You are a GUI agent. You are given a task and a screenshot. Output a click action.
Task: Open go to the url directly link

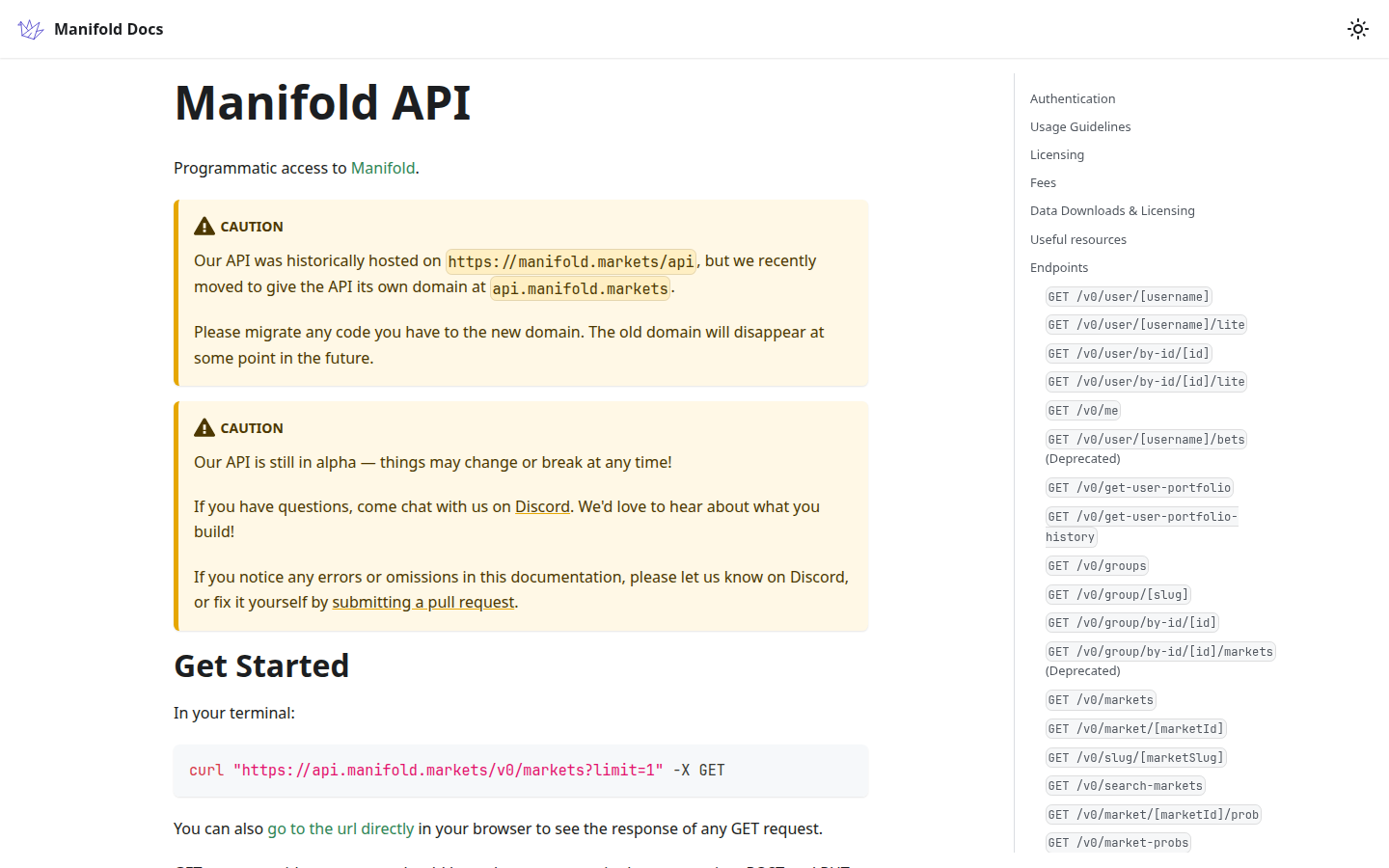click(340, 828)
